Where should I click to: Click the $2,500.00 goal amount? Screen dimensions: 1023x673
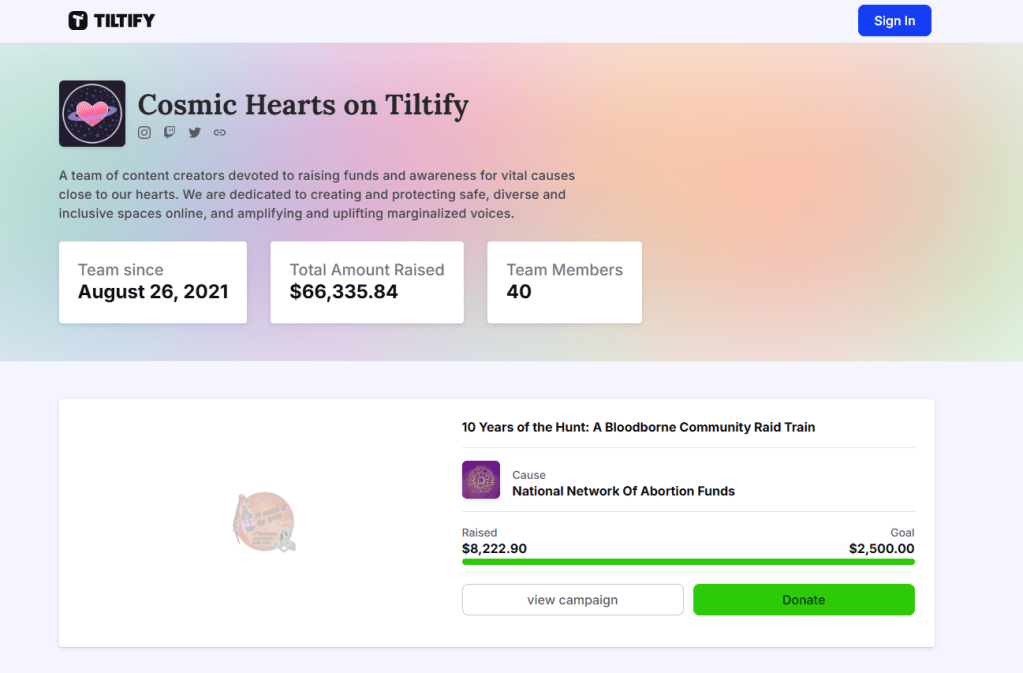[881, 549]
